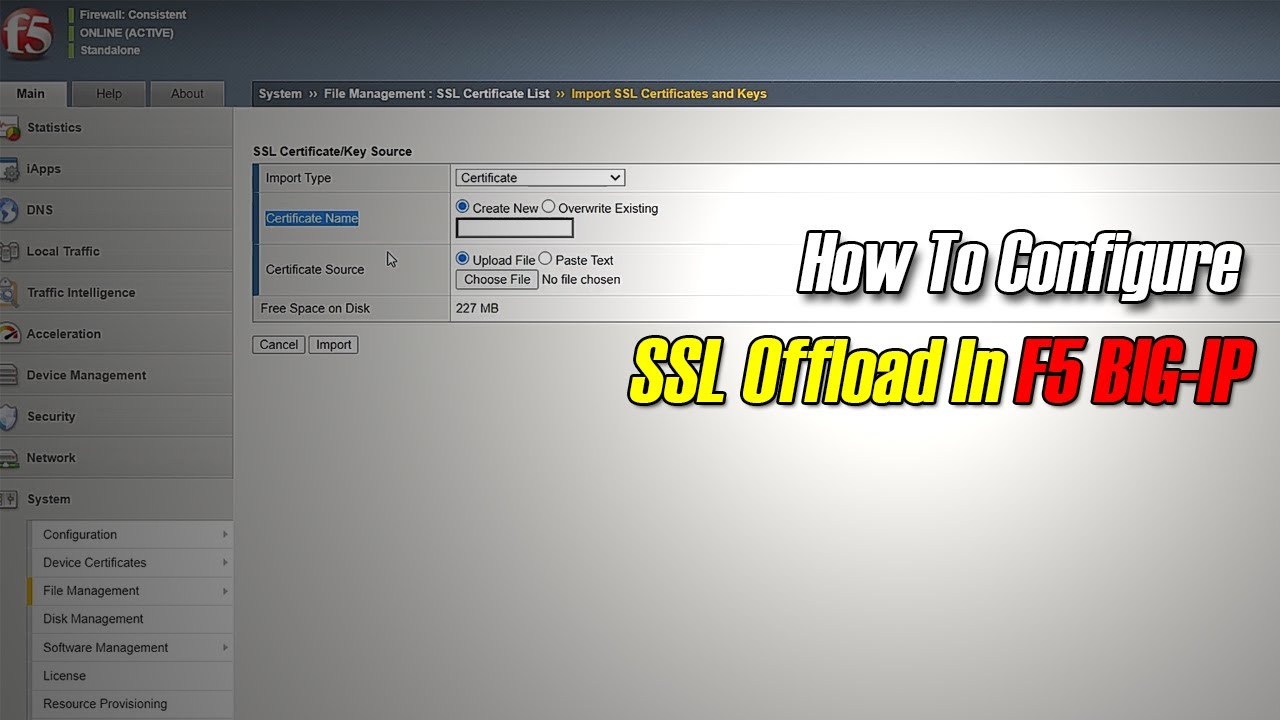The height and width of the screenshot is (720, 1280).
Task: Select the Overwrite Existing radio button
Action: pyautogui.click(x=548, y=207)
